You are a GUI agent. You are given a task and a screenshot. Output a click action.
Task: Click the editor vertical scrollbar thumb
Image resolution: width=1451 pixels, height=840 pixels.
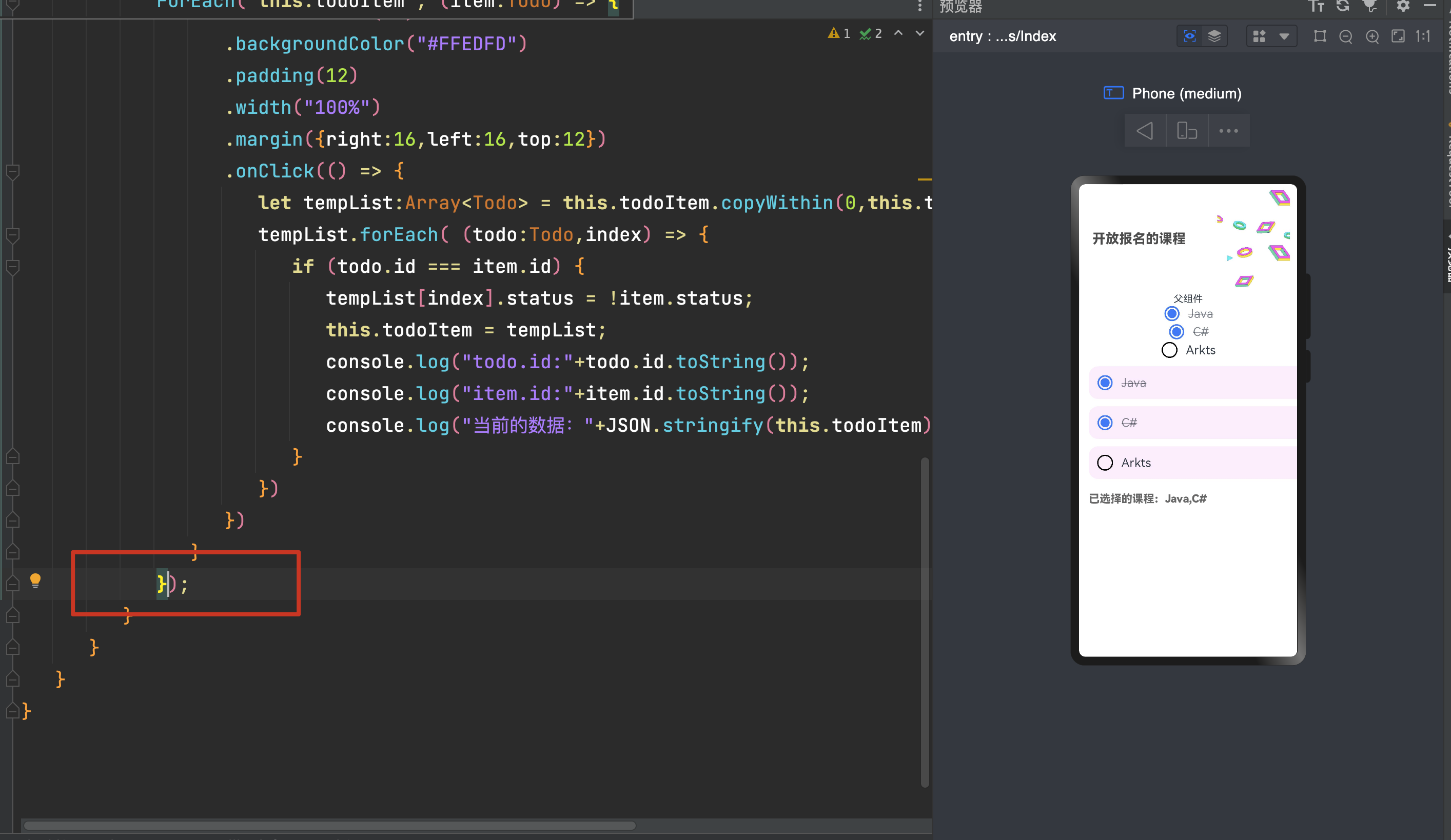pyautogui.click(x=925, y=622)
